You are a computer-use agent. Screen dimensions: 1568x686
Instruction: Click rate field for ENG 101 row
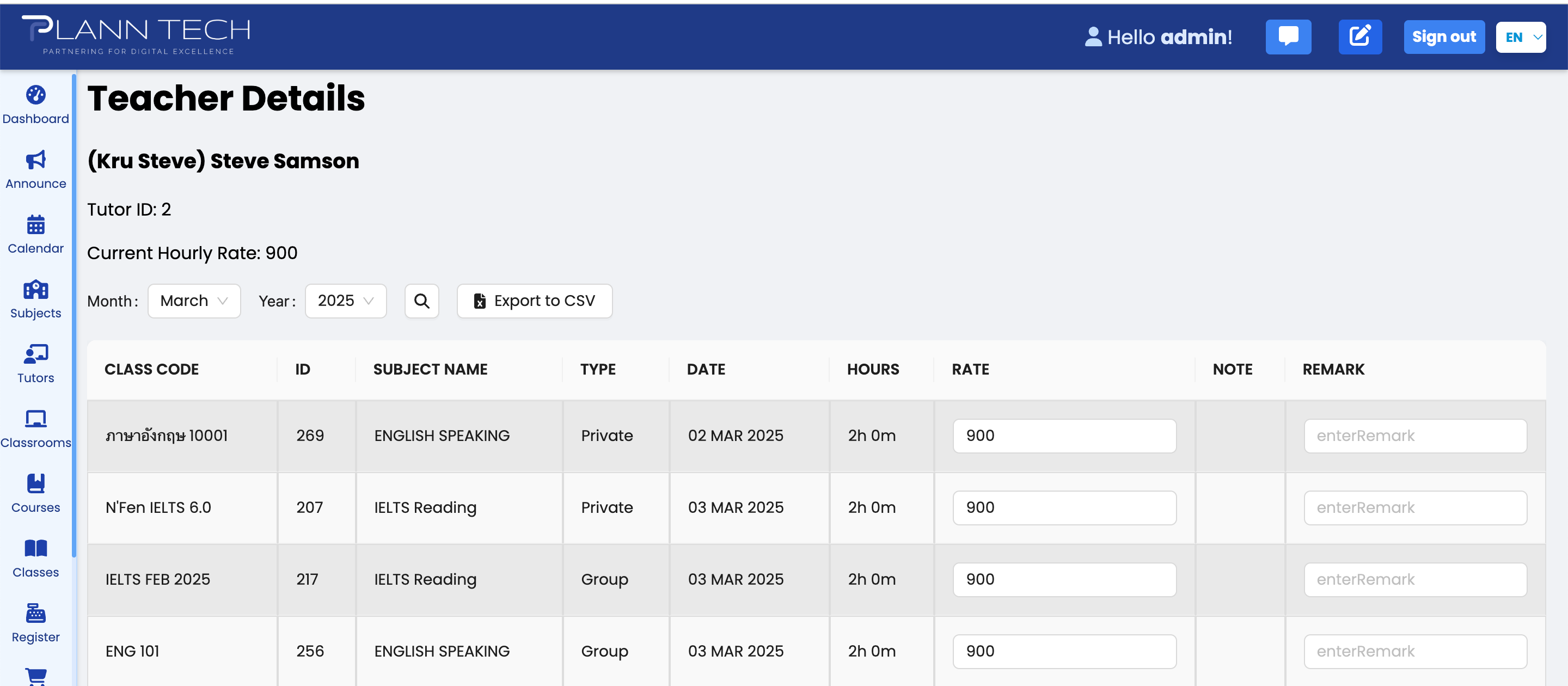click(x=1064, y=651)
